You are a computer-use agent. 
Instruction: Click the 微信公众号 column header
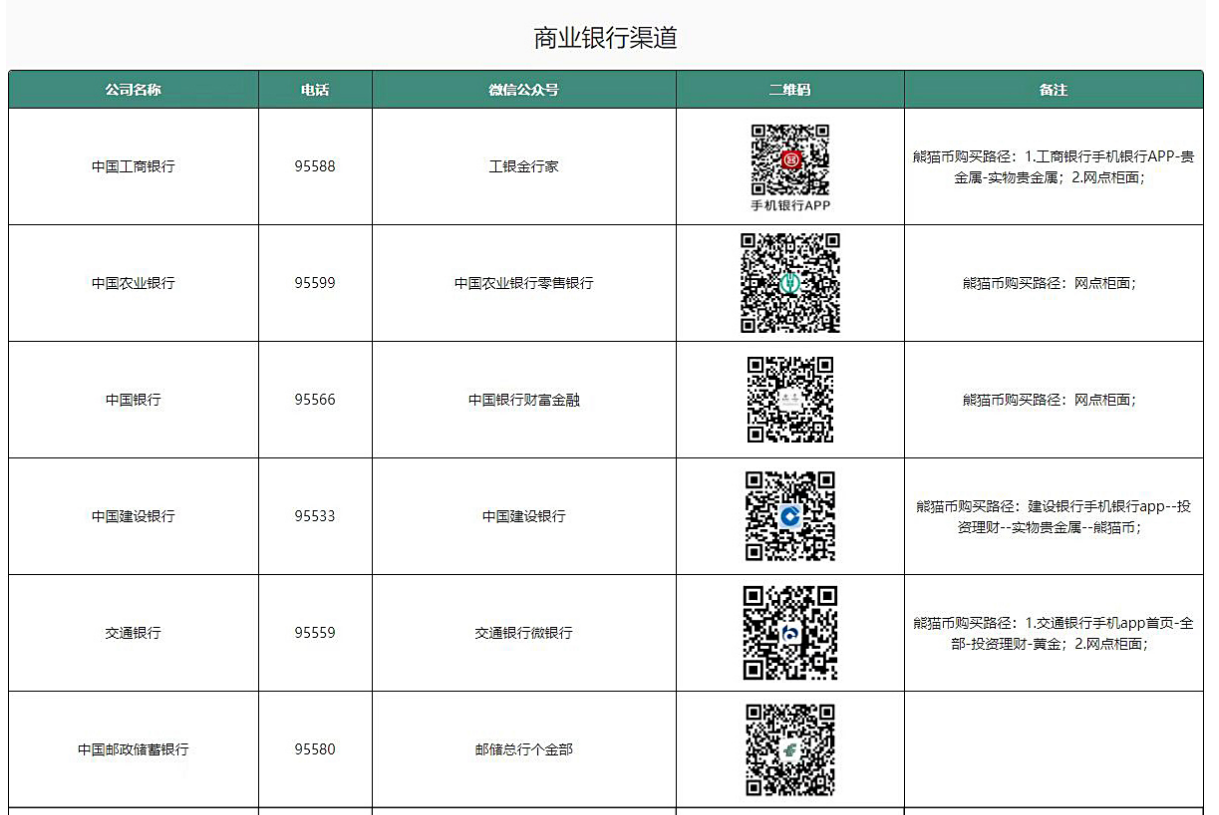(x=524, y=90)
